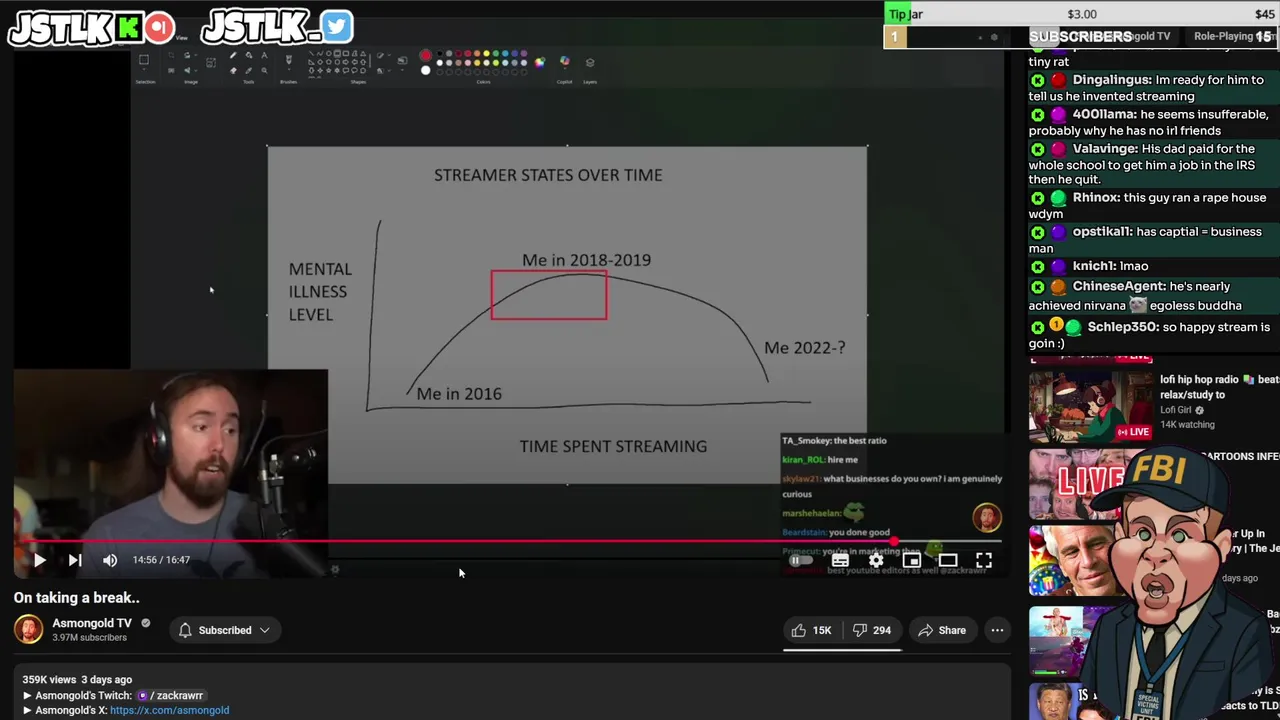
Task: Click the Crop icon in Paint's Image group
Action: point(171,55)
